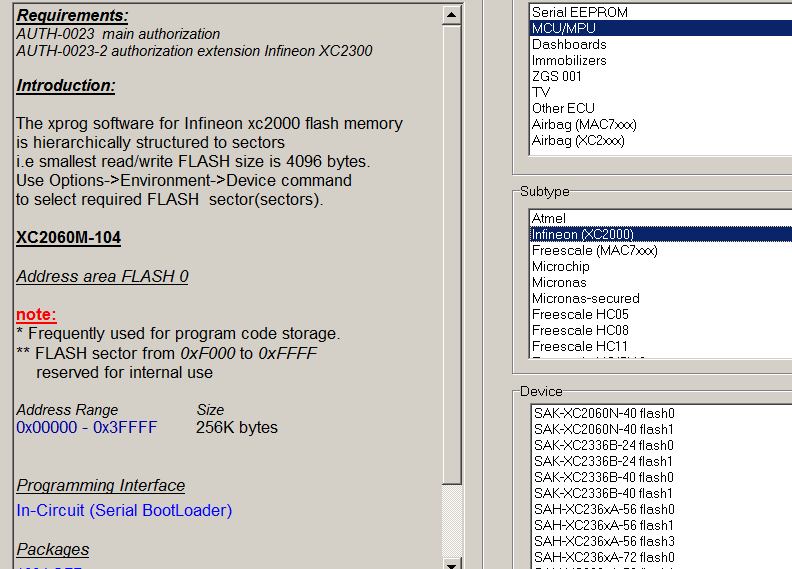Select Immobilizers in the type list
The height and width of the screenshot is (569, 792).
point(661,61)
